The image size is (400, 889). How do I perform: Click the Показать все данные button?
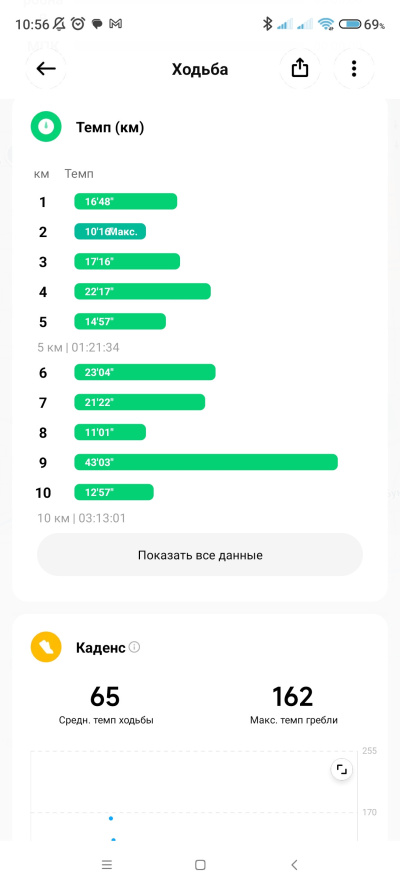tap(200, 554)
